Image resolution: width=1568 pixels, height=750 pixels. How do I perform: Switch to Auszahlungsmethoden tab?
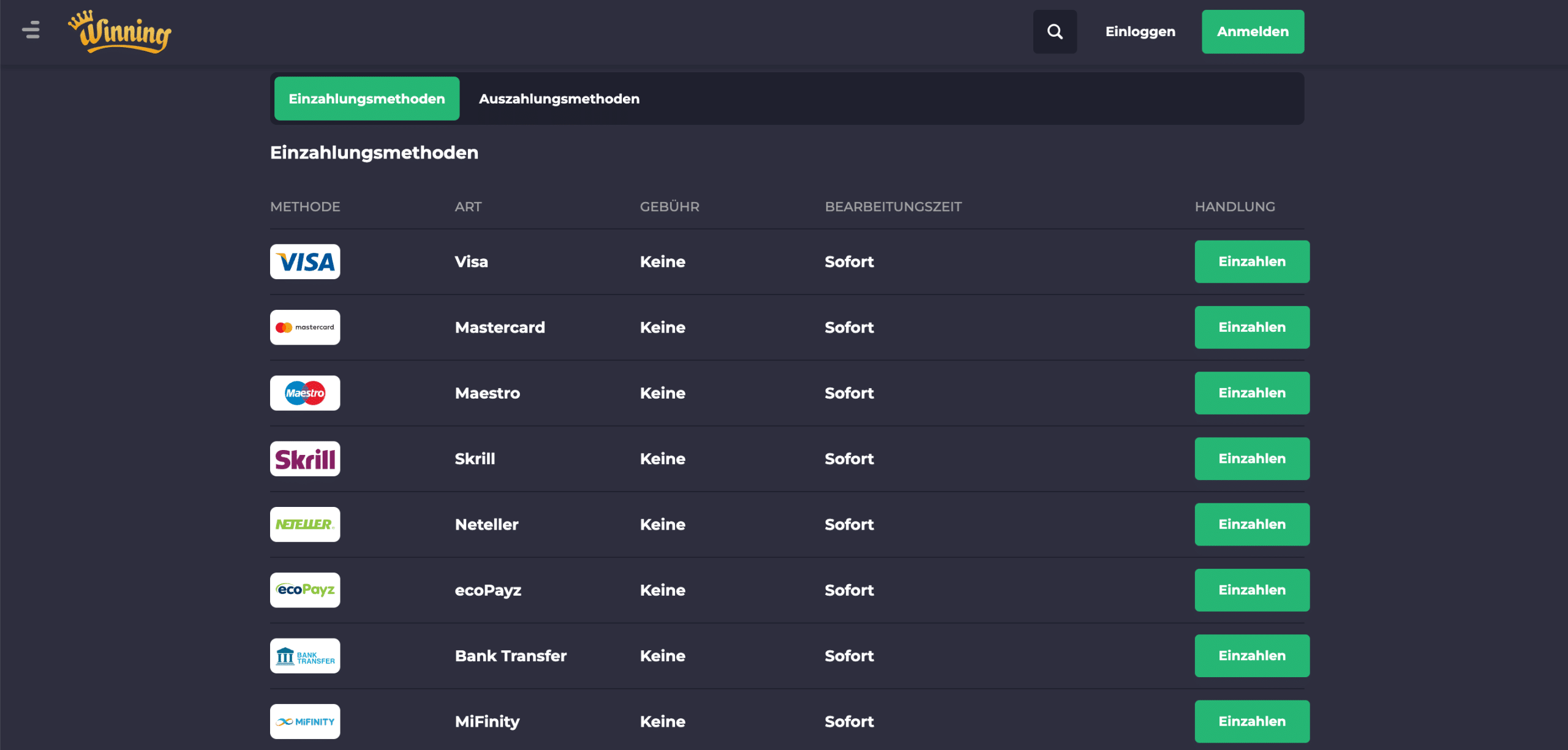559,99
